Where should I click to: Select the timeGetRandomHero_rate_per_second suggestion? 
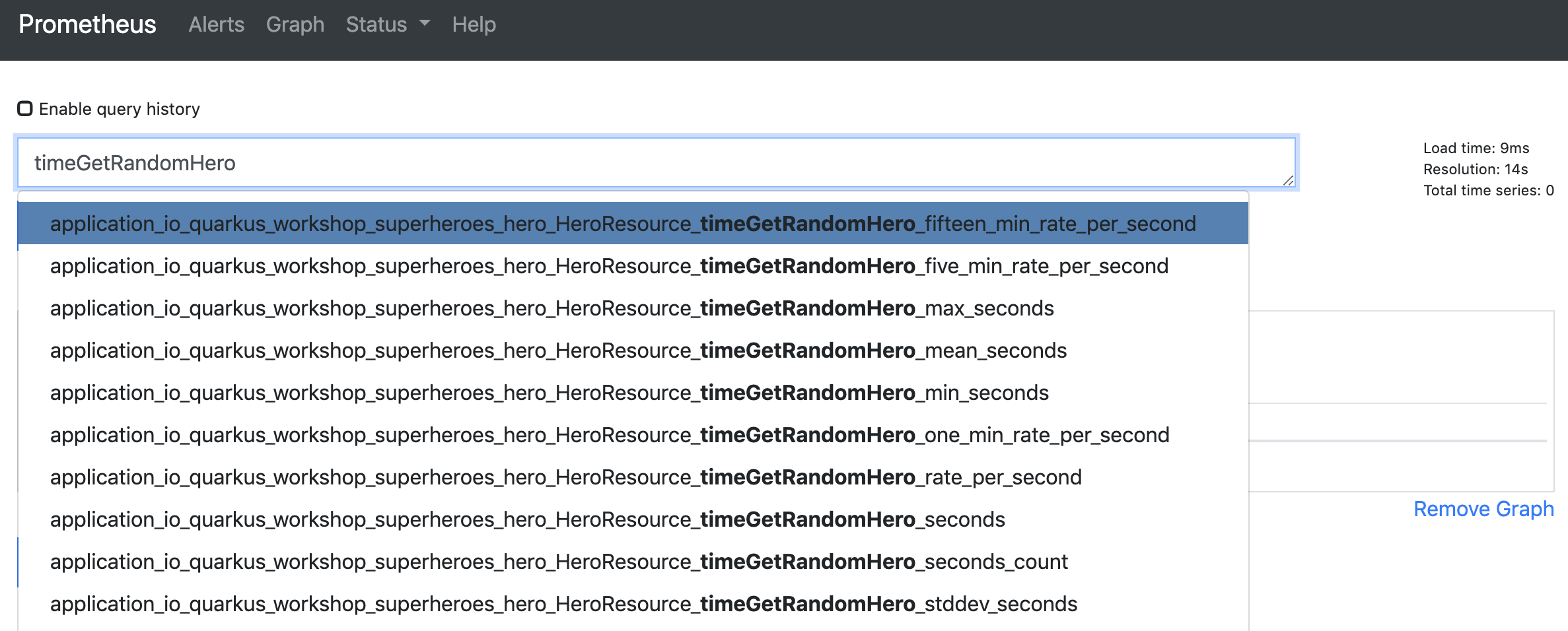[565, 477]
